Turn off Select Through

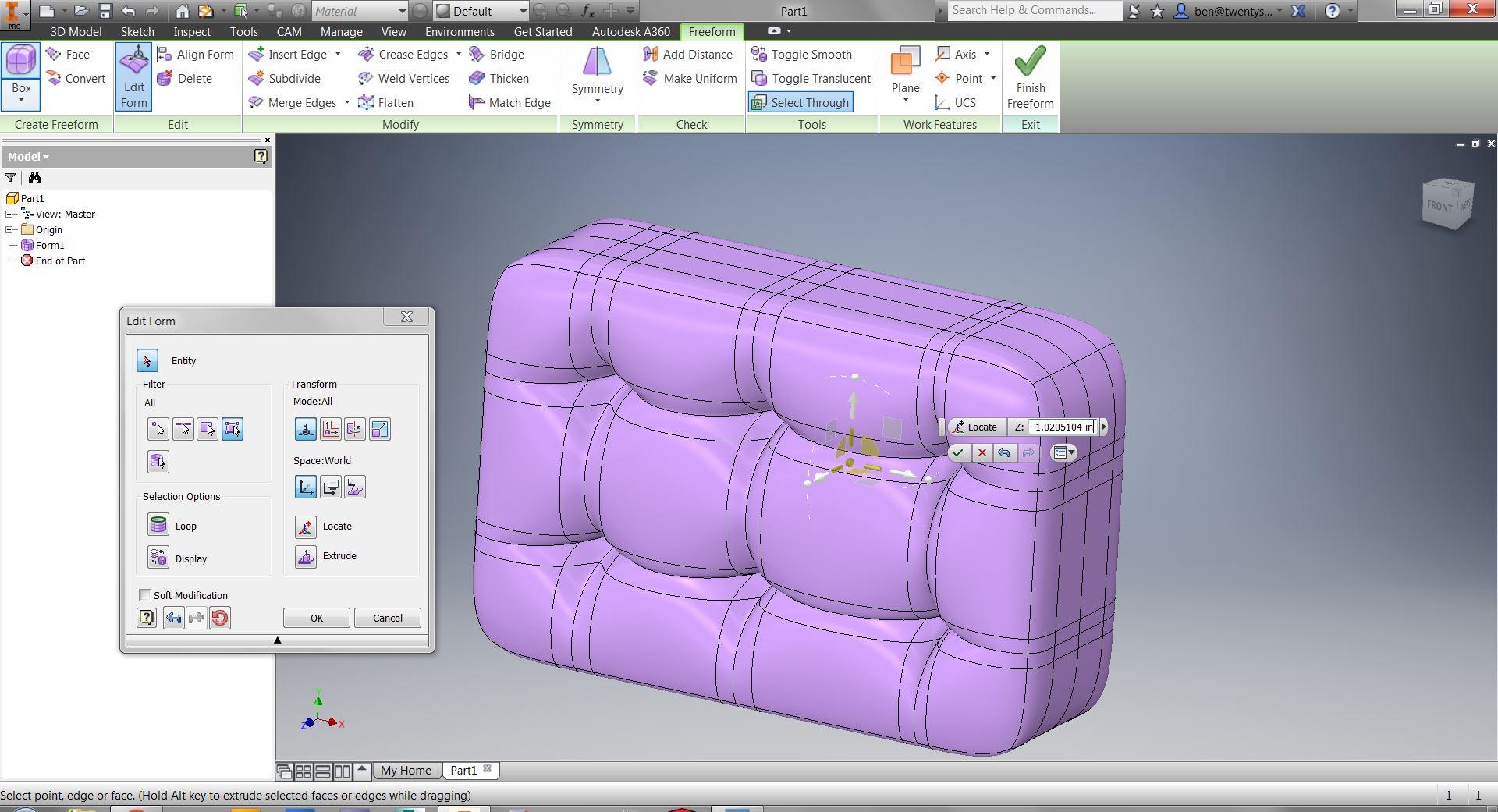(x=800, y=103)
